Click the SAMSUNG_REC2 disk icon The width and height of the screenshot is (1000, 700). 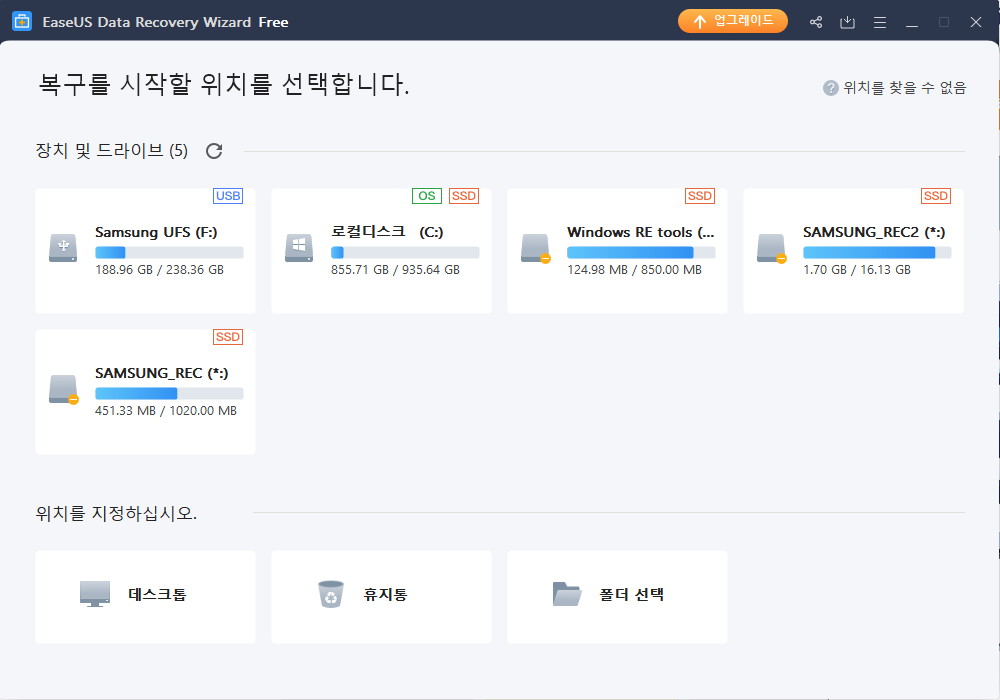coord(771,248)
